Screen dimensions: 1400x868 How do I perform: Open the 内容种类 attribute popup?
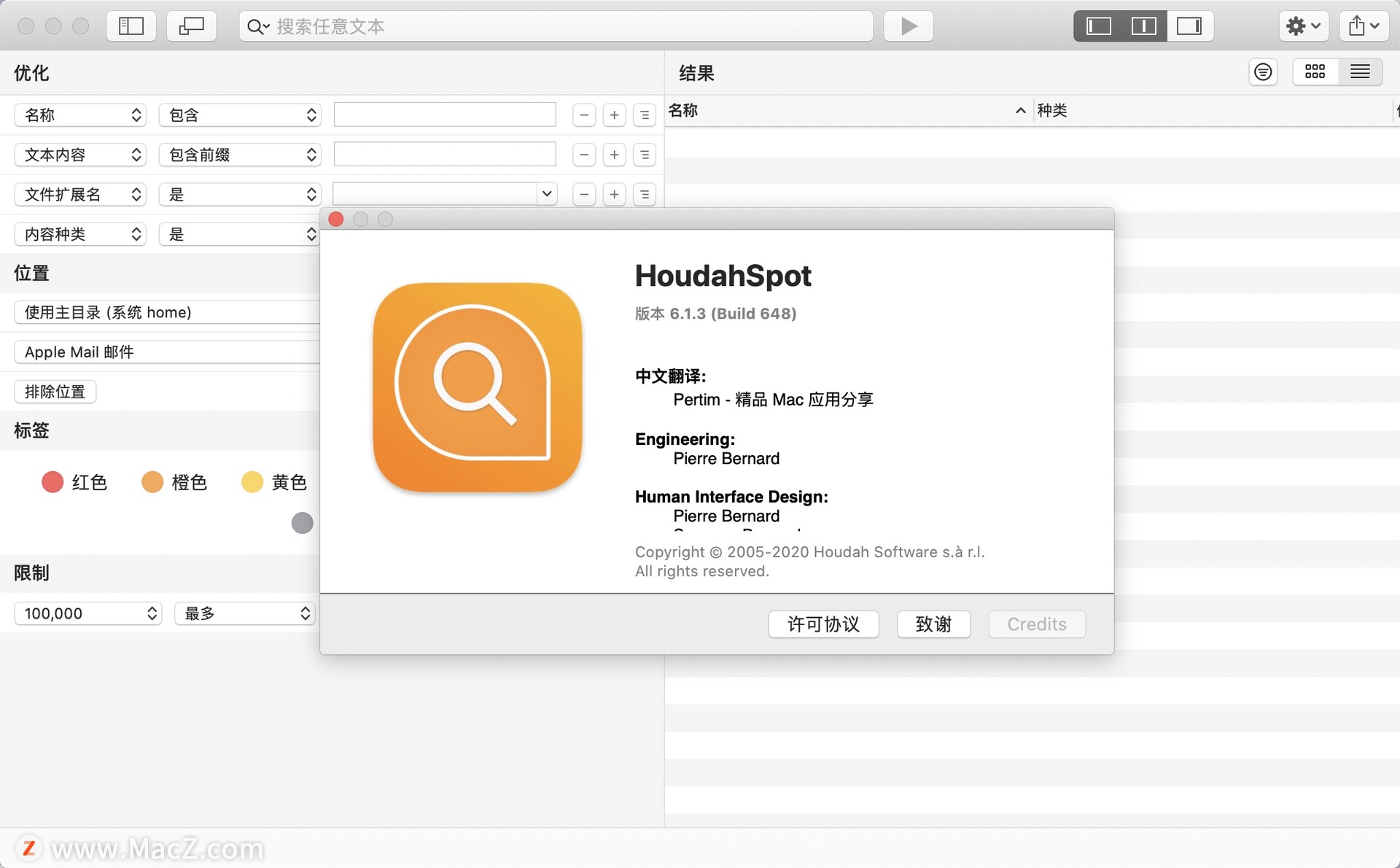(80, 234)
